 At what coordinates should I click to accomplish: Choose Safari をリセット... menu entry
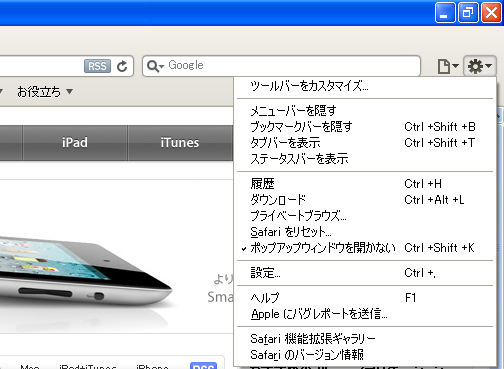[364, 231]
